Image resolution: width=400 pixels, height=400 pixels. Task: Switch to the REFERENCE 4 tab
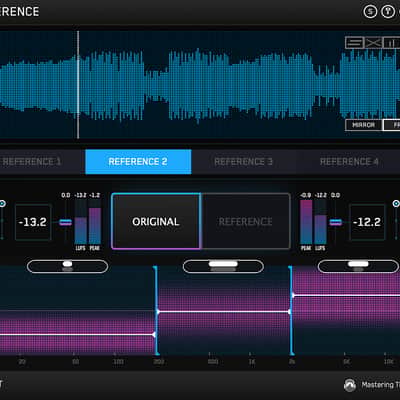[349, 162]
